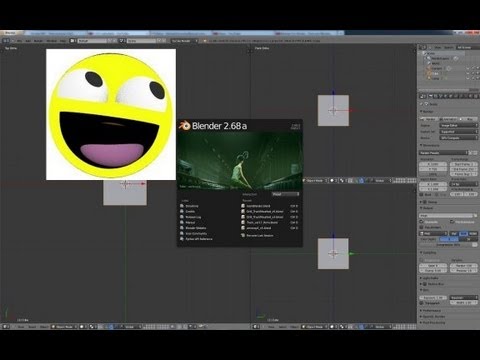Open the Interaction preset dropdown in splash
Screen dimensions: 480x360
coord(286,194)
